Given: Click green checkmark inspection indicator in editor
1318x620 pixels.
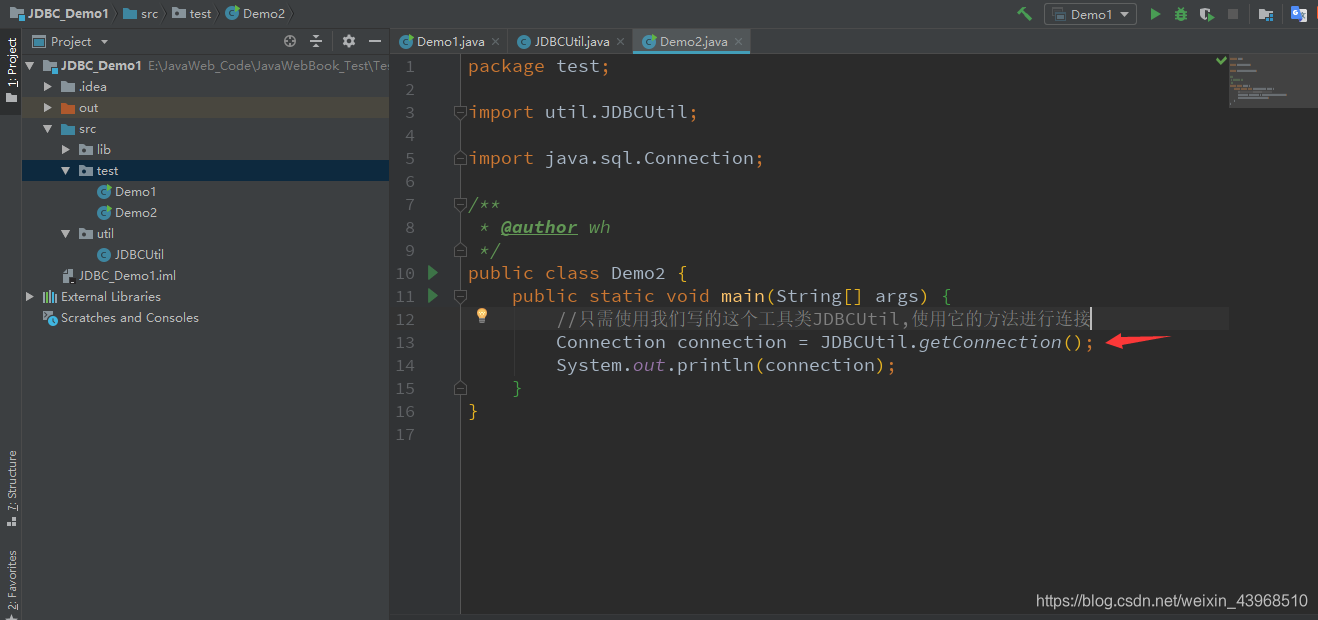Looking at the screenshot, I should (x=1221, y=61).
